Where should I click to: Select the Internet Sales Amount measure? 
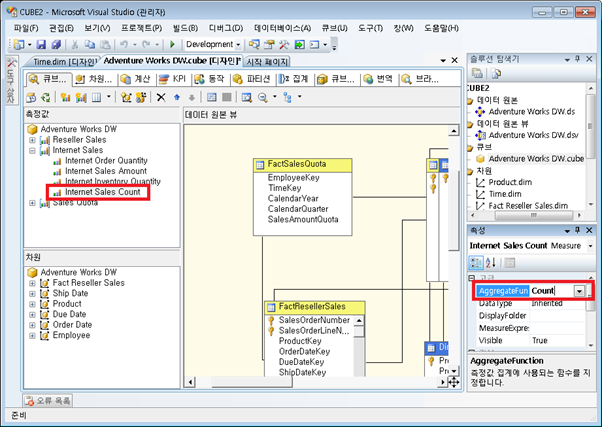106,171
